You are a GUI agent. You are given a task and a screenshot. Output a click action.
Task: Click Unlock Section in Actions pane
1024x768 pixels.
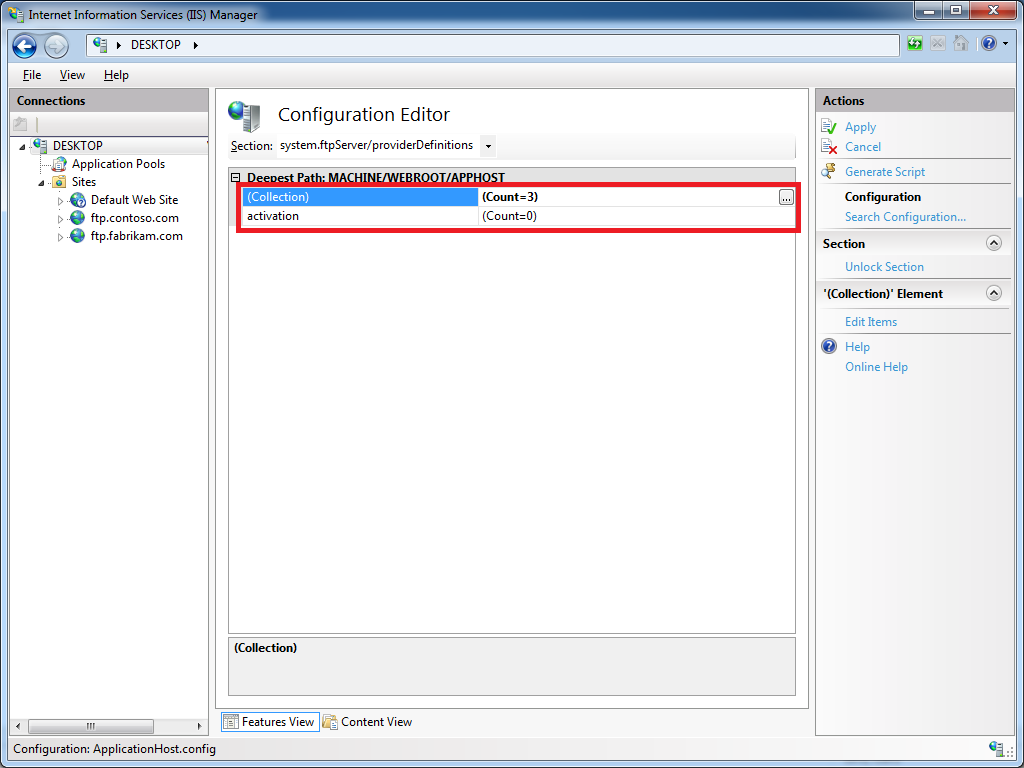tap(884, 267)
